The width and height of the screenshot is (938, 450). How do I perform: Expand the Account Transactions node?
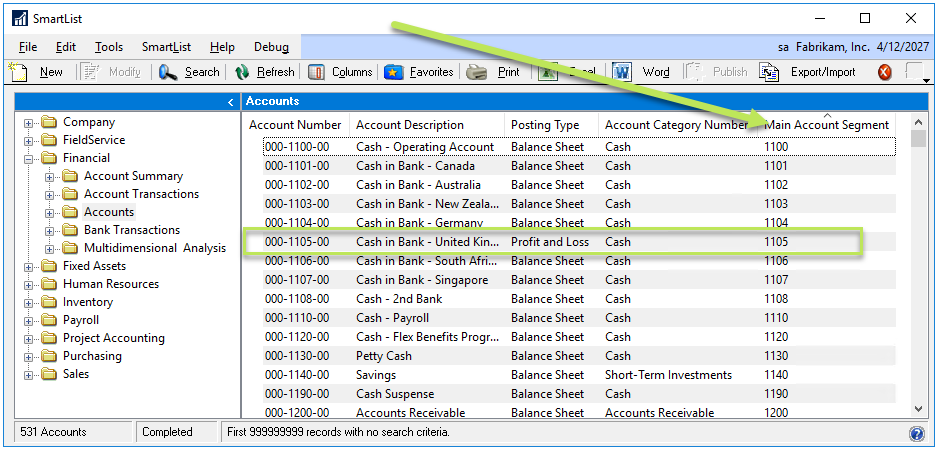click(x=49, y=195)
